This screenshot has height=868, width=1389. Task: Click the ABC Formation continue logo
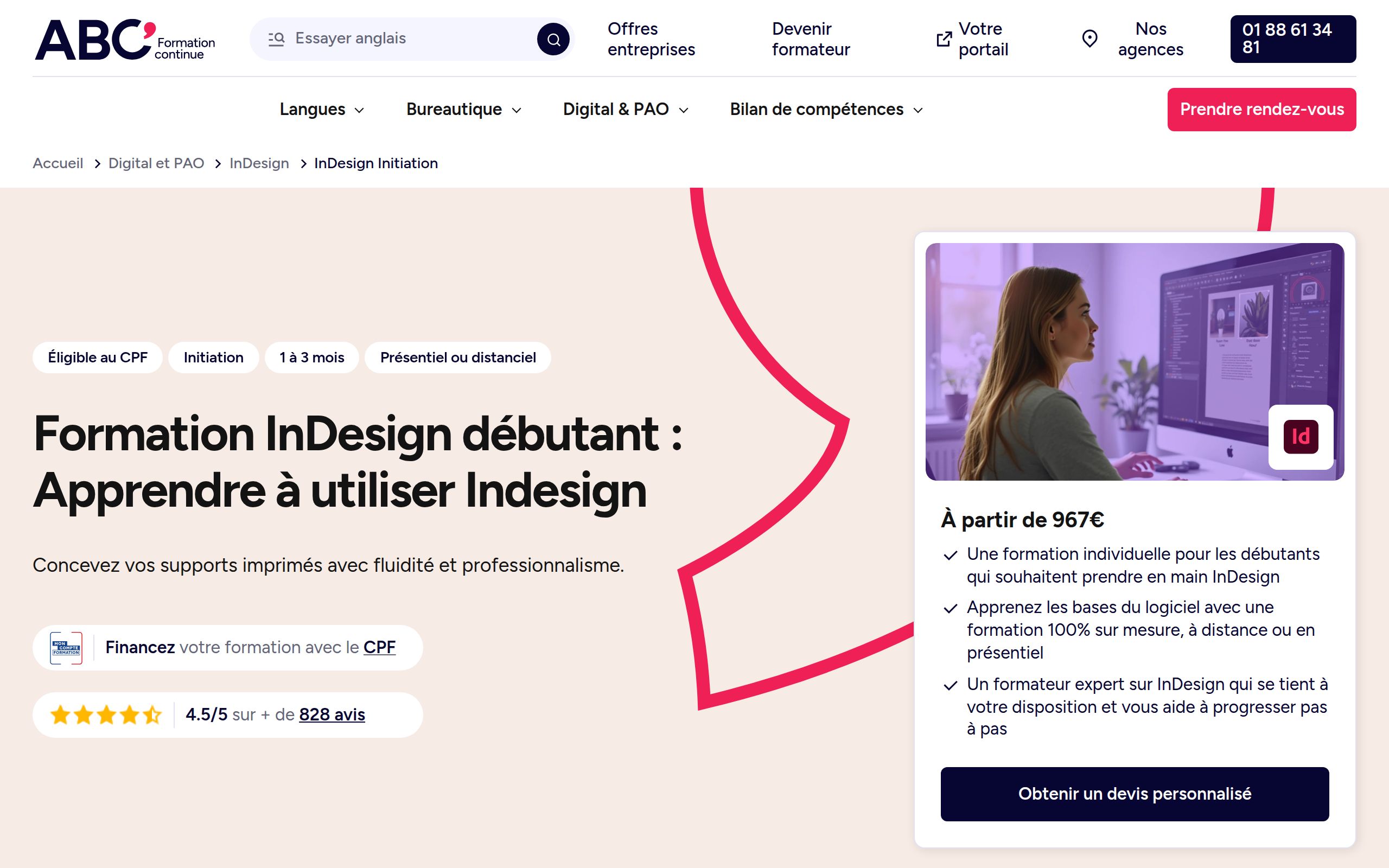pos(125,39)
